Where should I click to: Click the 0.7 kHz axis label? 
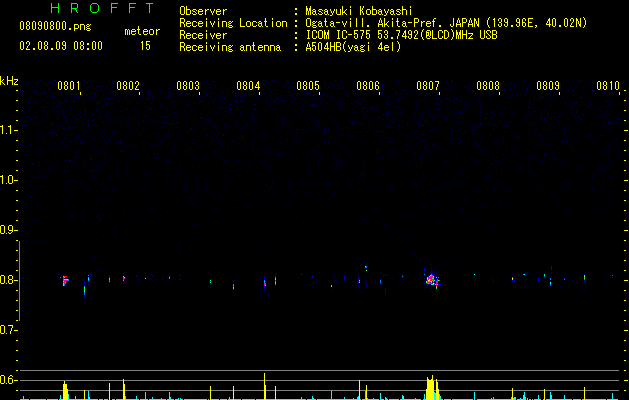8,330
